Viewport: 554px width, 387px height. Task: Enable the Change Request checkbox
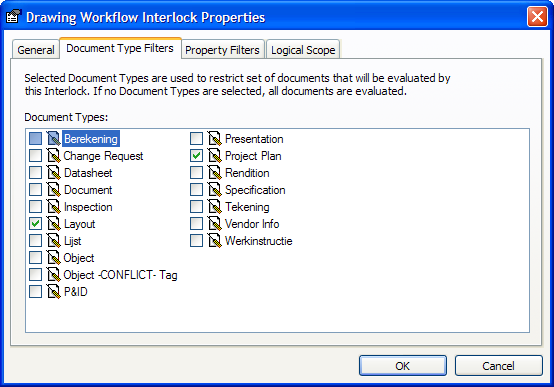[x=35, y=156]
